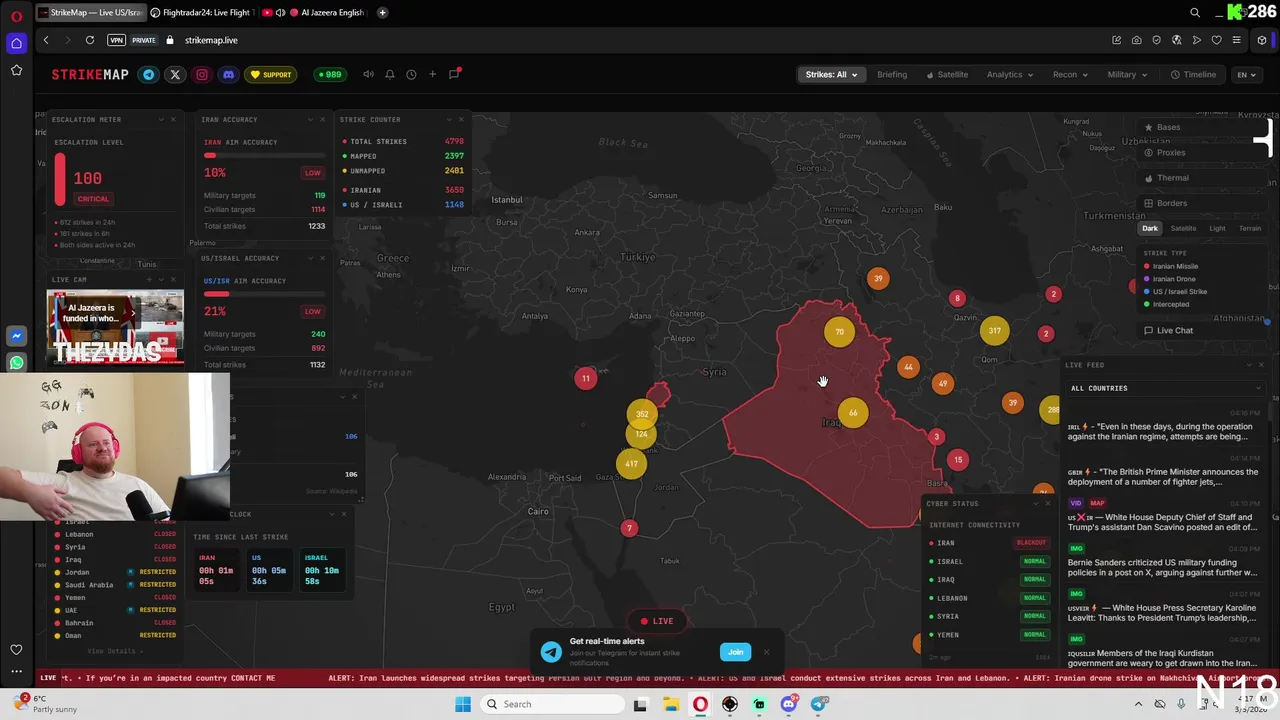Select the StrikeMap browser tab
This screenshot has width=1280, height=720.
pos(89,13)
